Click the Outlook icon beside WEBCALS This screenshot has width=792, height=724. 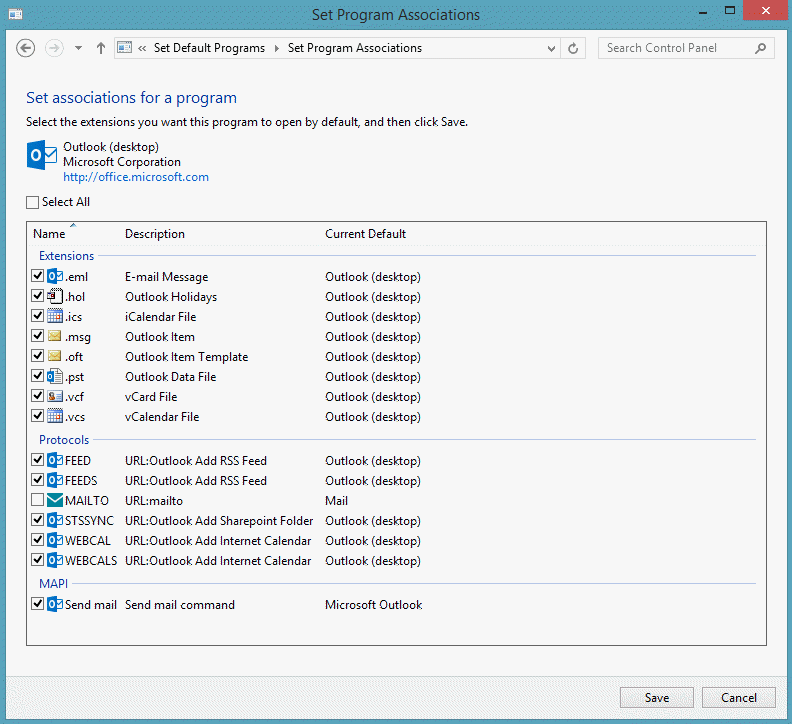click(x=55, y=560)
